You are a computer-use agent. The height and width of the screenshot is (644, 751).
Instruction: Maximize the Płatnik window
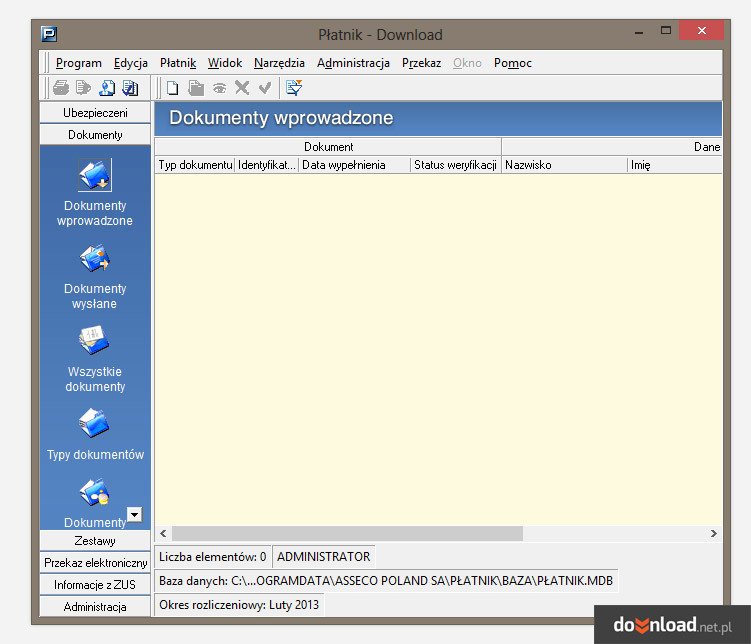(665, 31)
